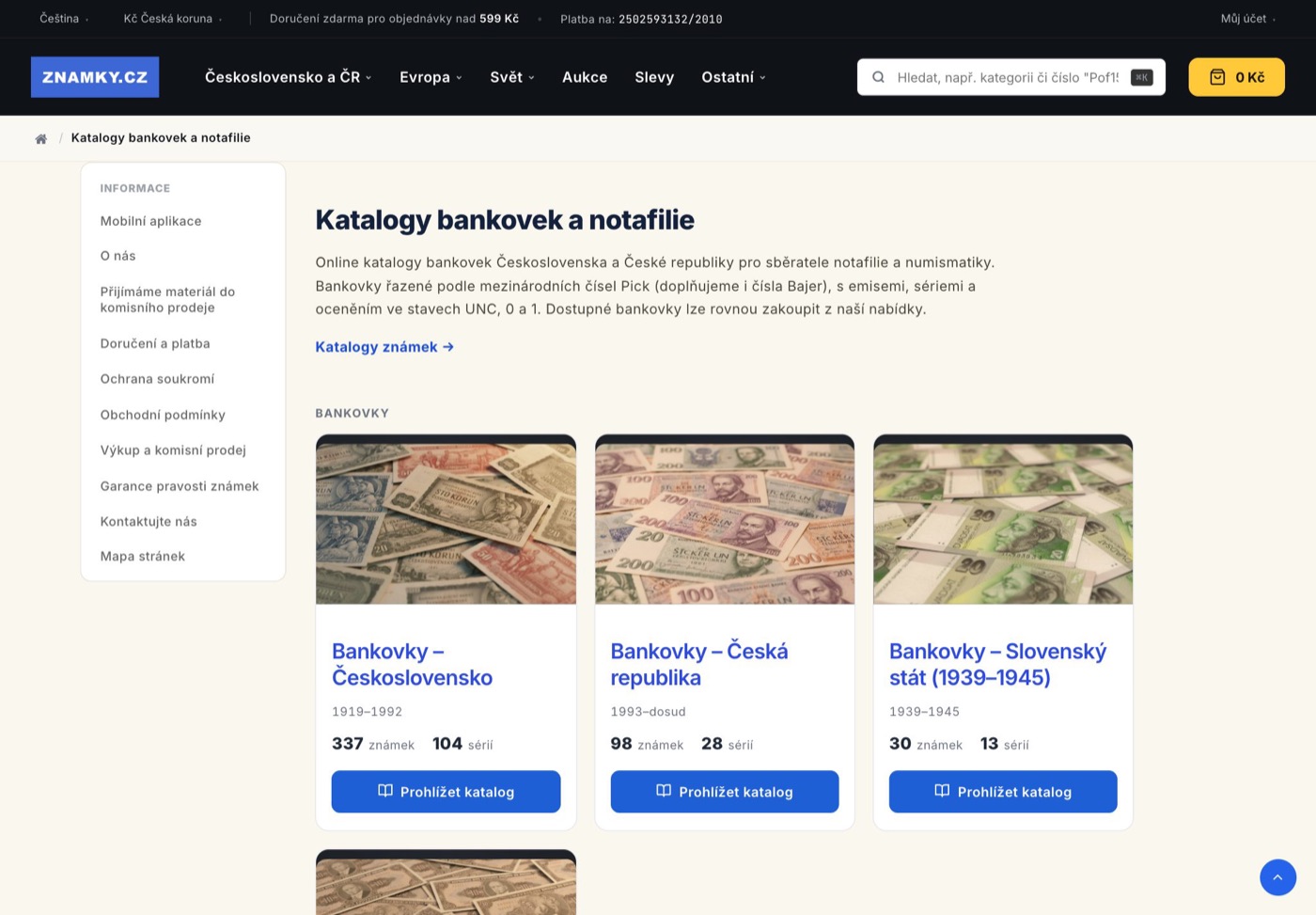This screenshot has height=915, width=1316.
Task: Click the 98 známek count
Action: pos(647,744)
